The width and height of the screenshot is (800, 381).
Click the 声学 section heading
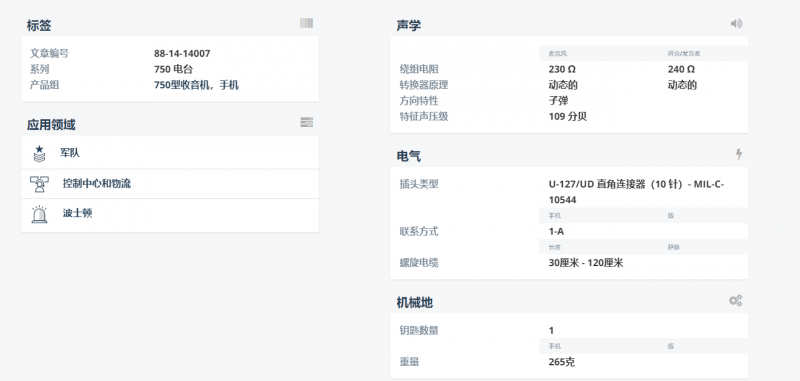409,26
